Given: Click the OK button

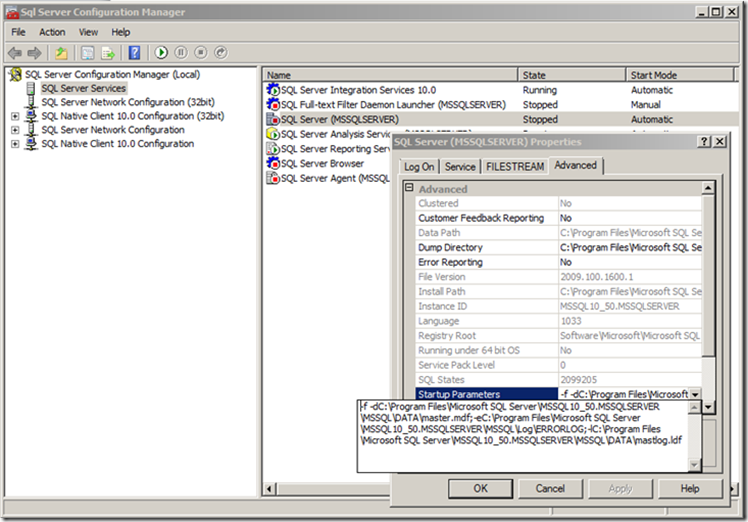Looking at the screenshot, I should [x=480, y=489].
